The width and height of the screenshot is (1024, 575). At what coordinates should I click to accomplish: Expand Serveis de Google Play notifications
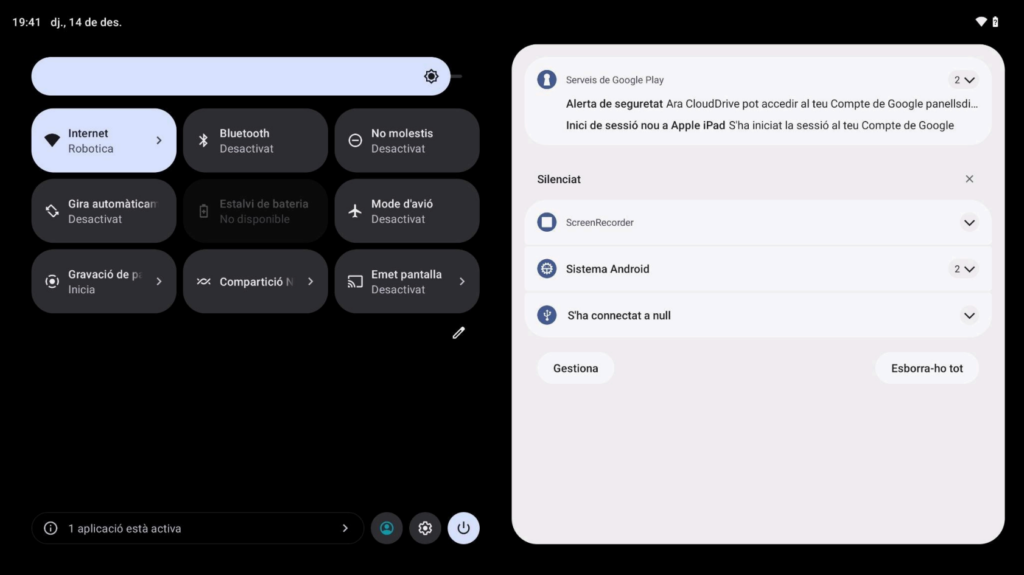(x=963, y=80)
